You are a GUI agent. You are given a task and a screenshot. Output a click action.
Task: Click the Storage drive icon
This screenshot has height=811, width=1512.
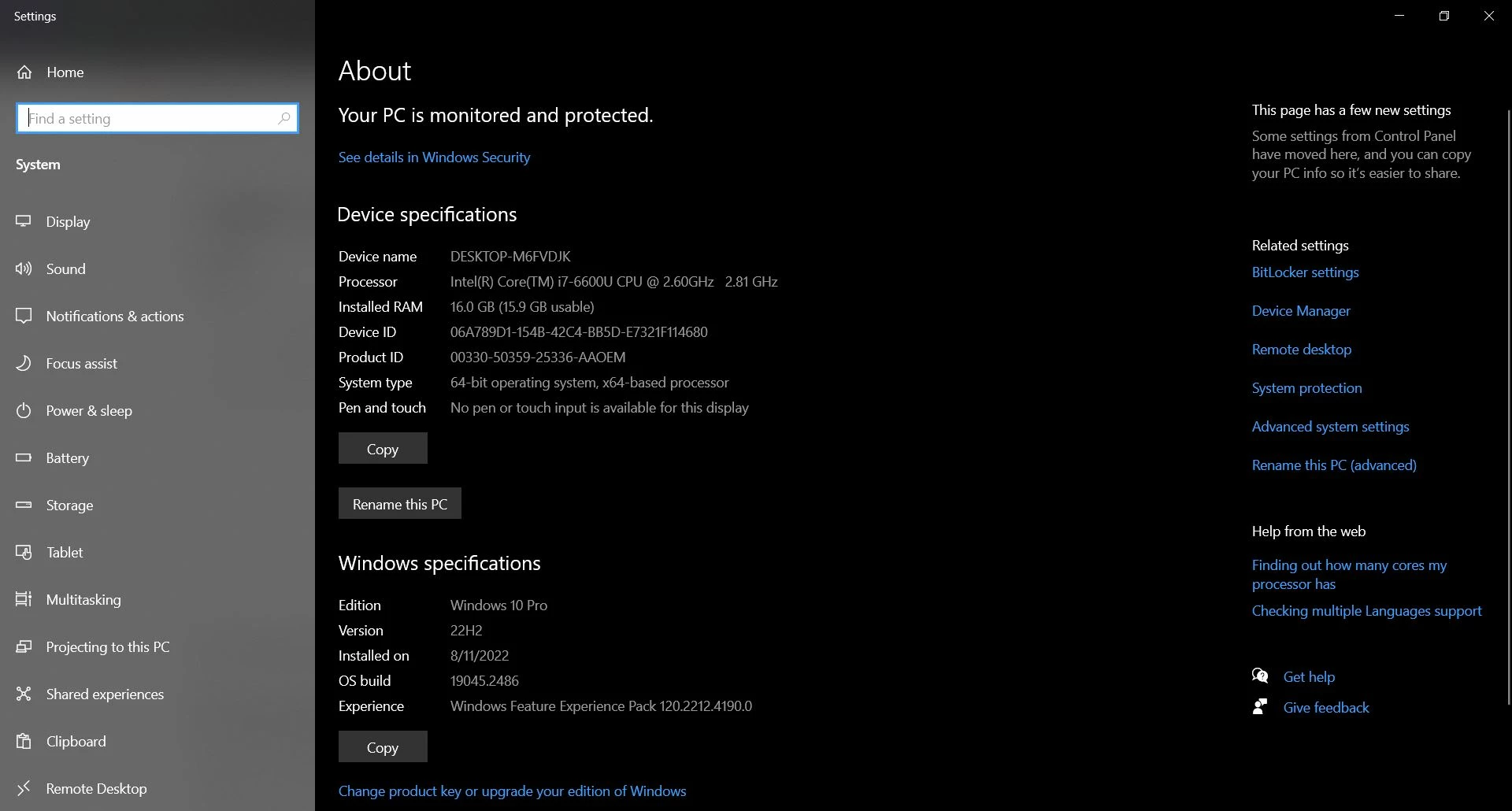[24, 505]
